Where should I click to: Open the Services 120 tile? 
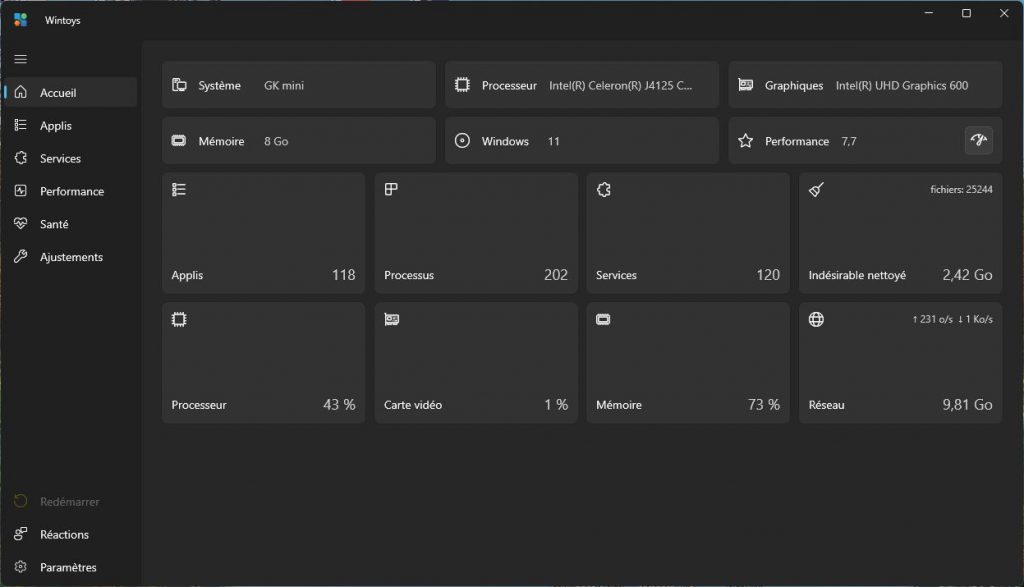pos(688,233)
